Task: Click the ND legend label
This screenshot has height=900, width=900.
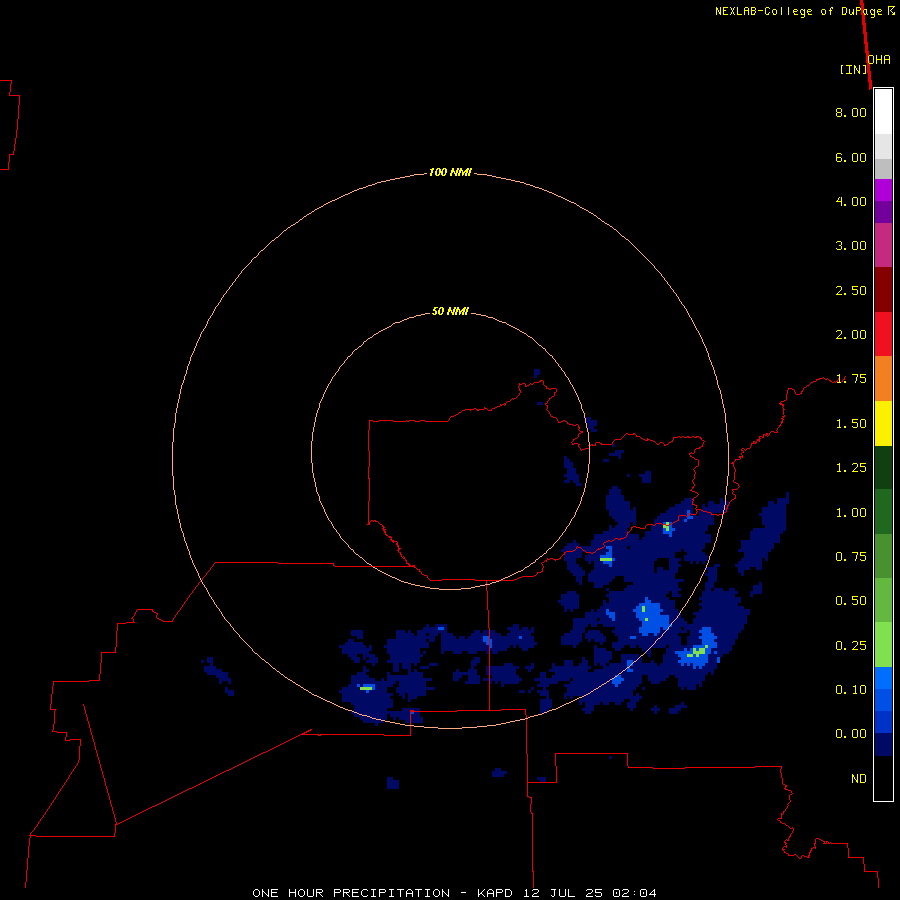Action: [859, 779]
